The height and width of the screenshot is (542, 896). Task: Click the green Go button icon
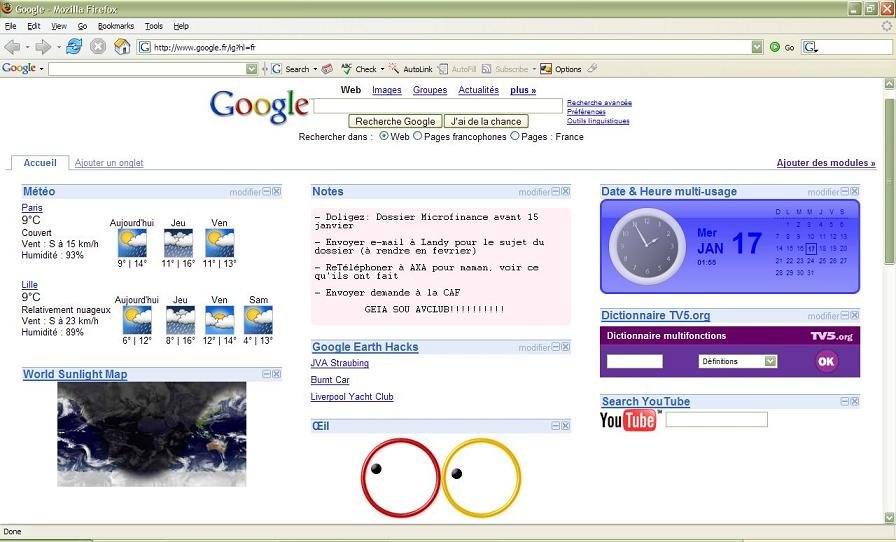coord(775,47)
